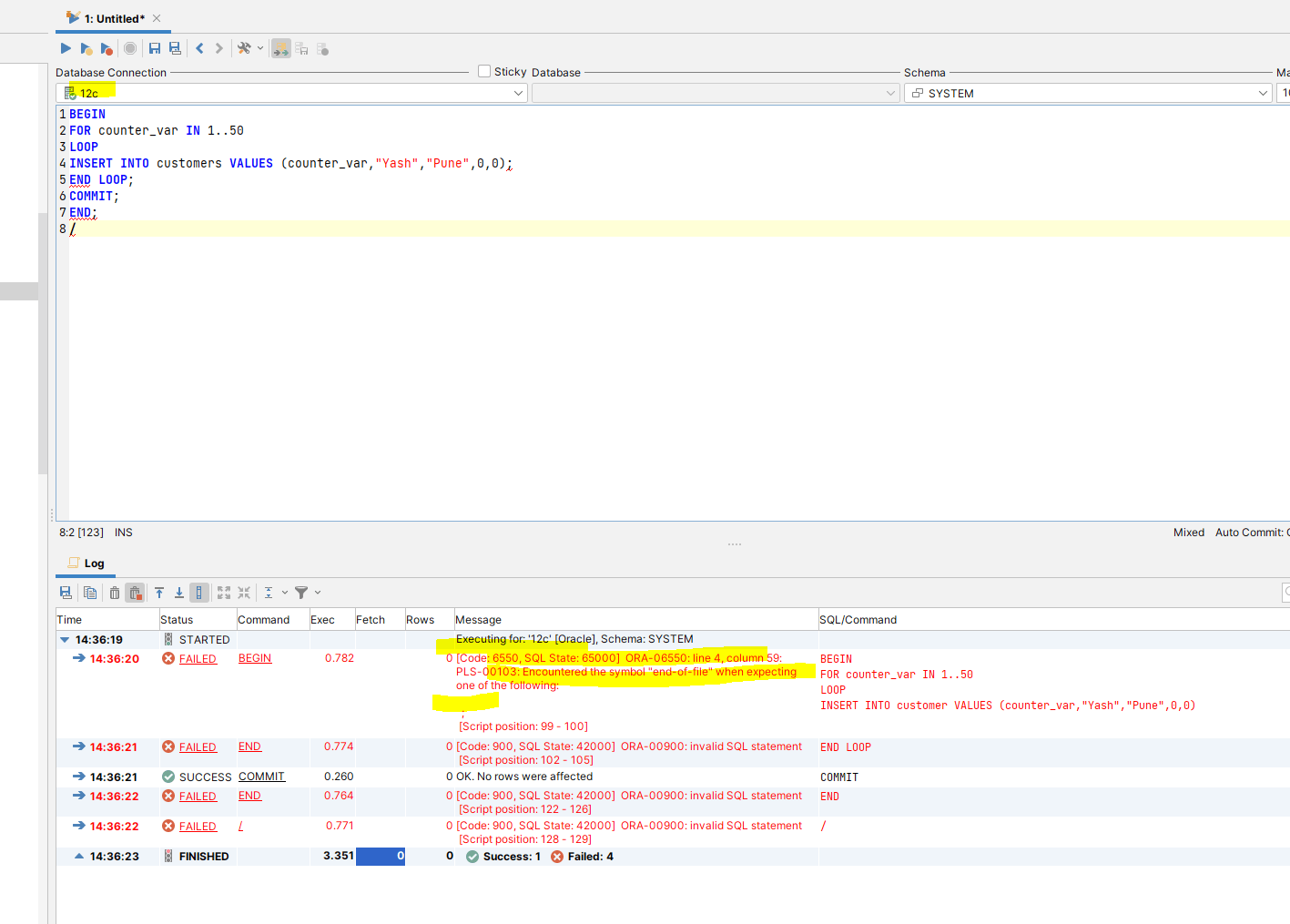Screen dimensions: 1290x924
Task: Clear the log with the trash icon
Action: (x=114, y=592)
